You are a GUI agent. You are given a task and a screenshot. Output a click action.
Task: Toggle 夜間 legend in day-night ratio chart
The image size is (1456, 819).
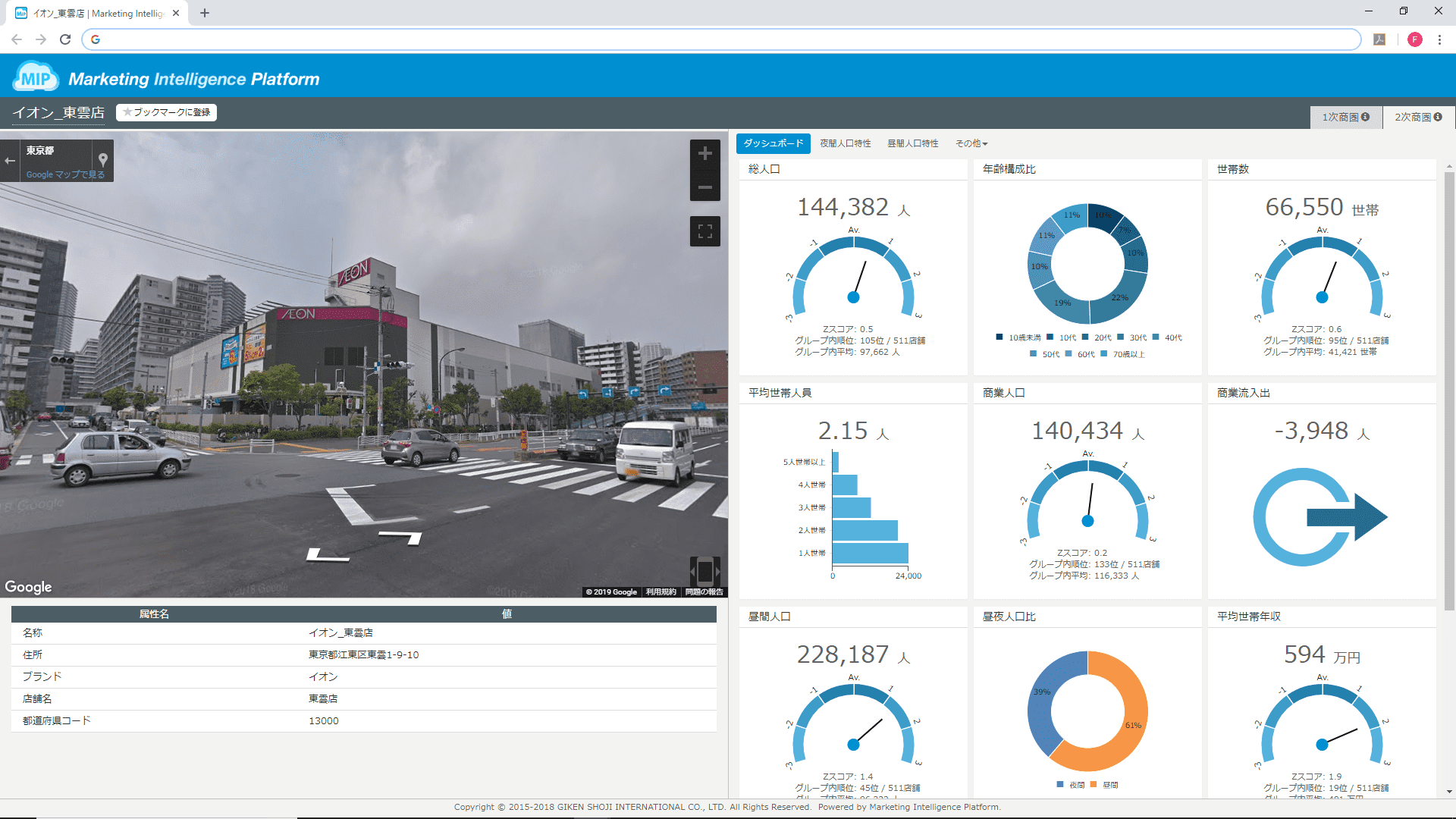click(x=1071, y=785)
